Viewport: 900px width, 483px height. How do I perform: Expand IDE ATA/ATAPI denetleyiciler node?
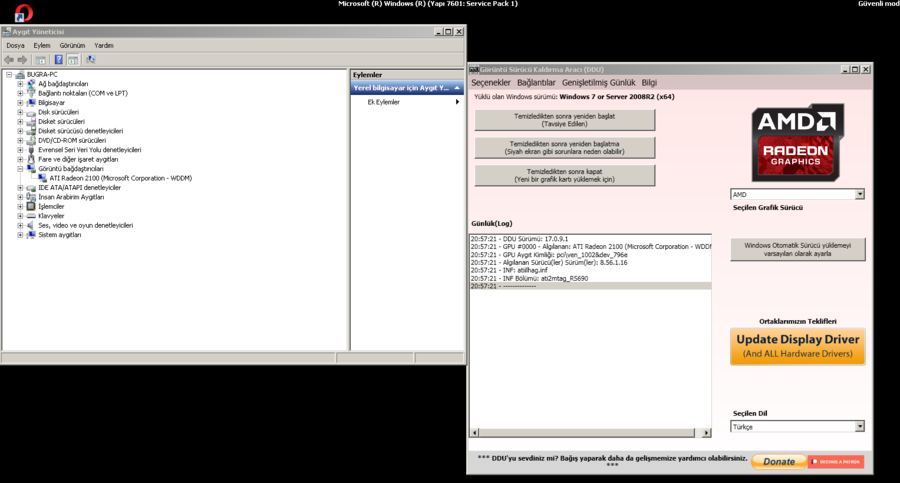[20, 188]
